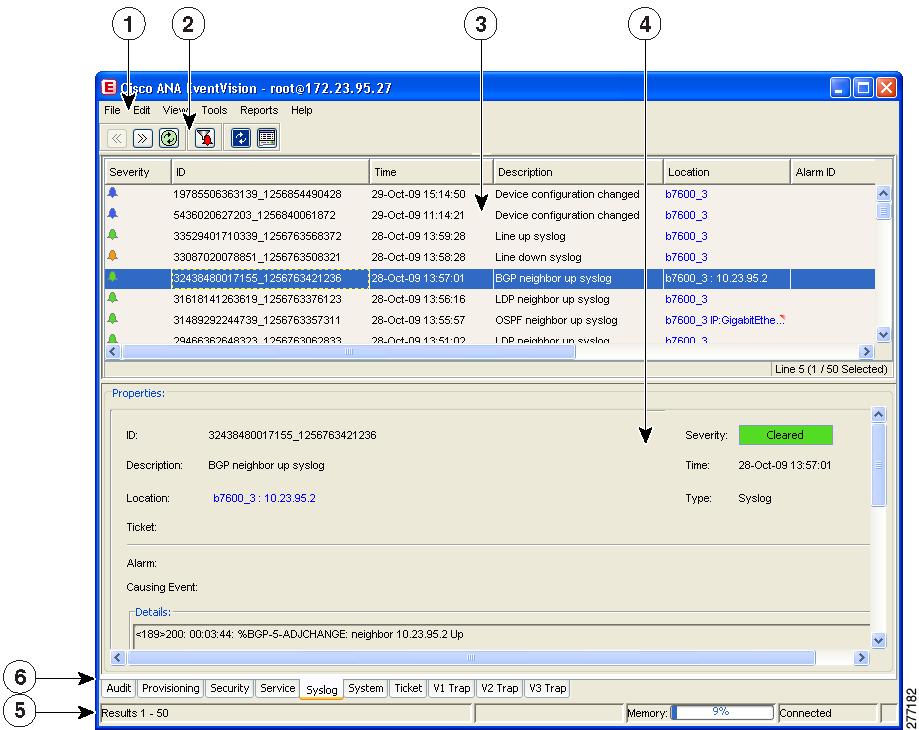This screenshot has height=730, width=919.
Task: Open the File menu
Action: (112, 110)
